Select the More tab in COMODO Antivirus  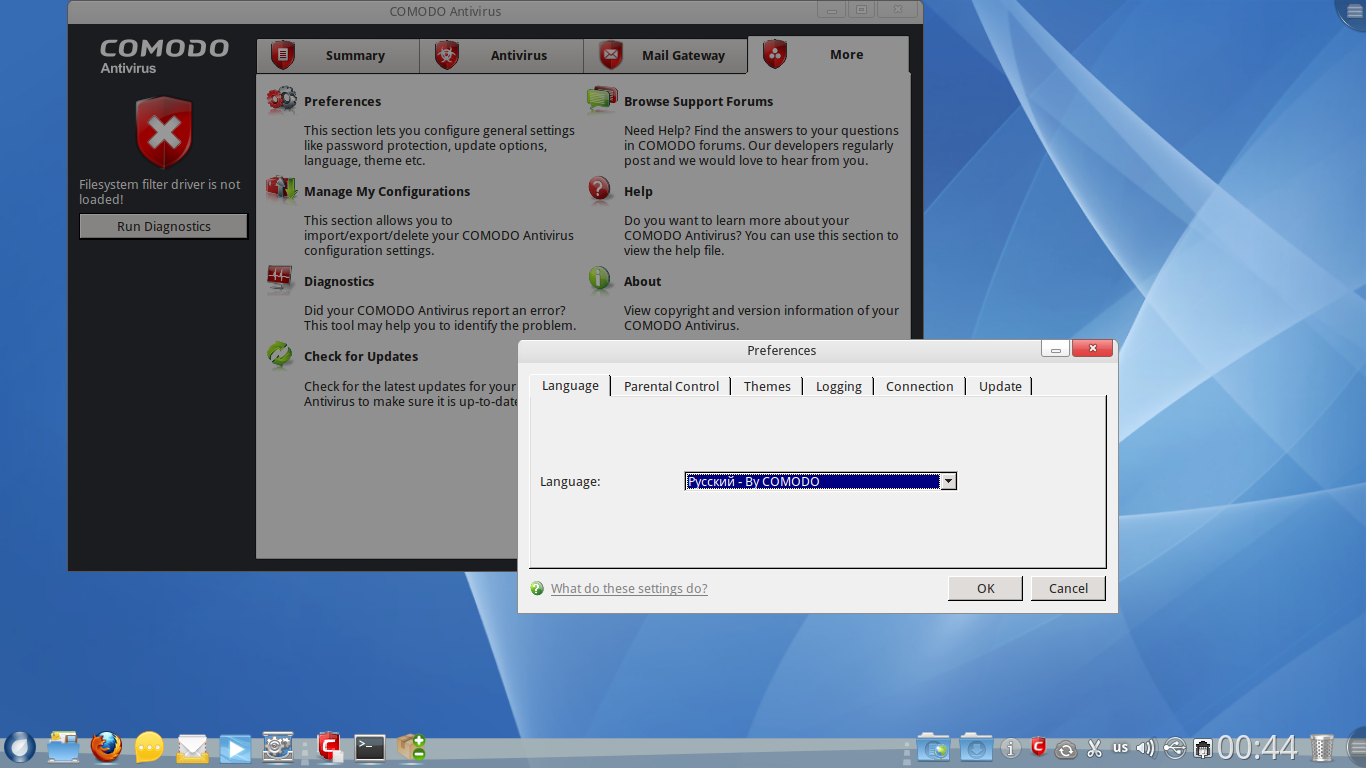(x=828, y=55)
